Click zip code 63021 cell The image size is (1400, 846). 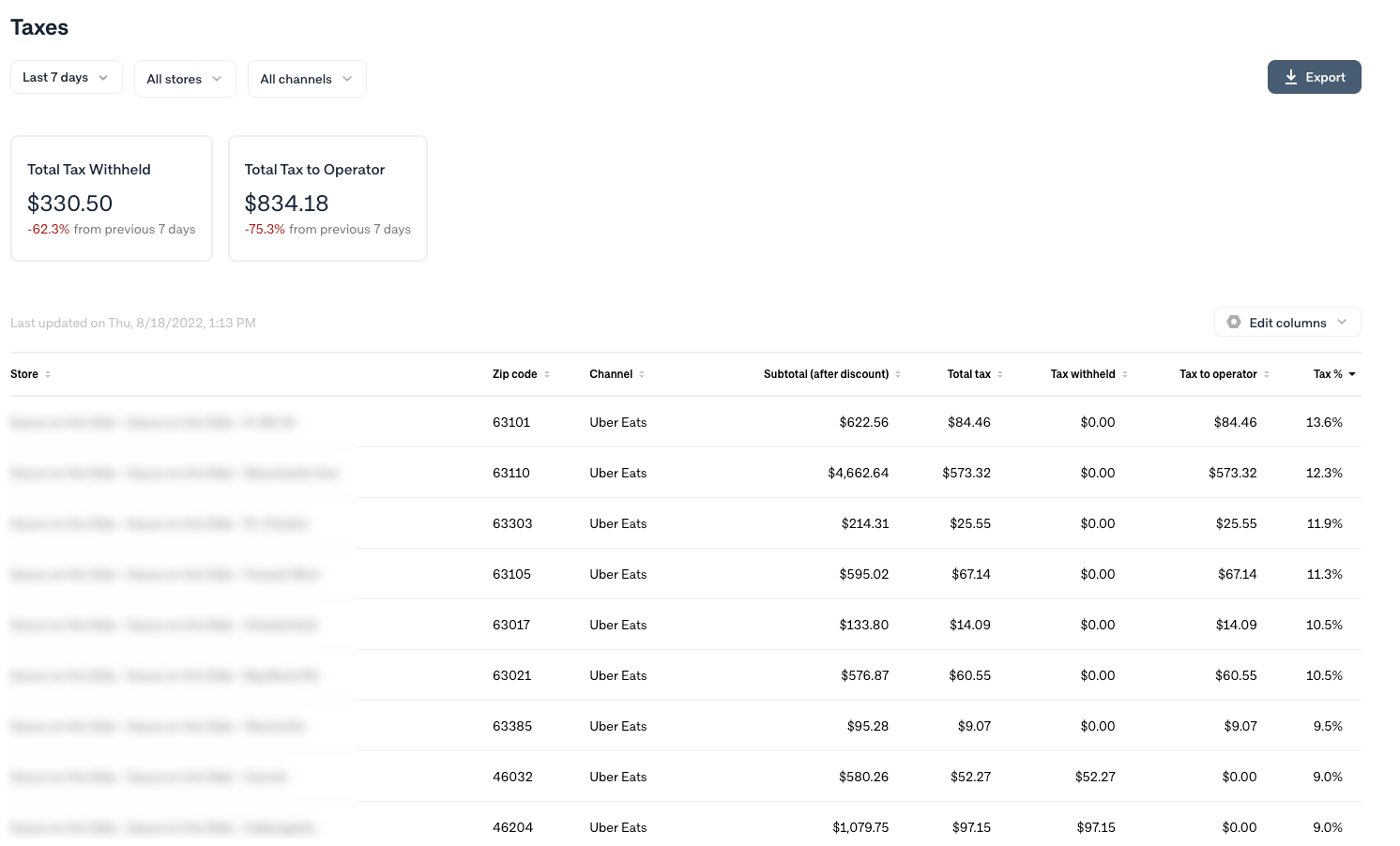[x=511, y=675]
